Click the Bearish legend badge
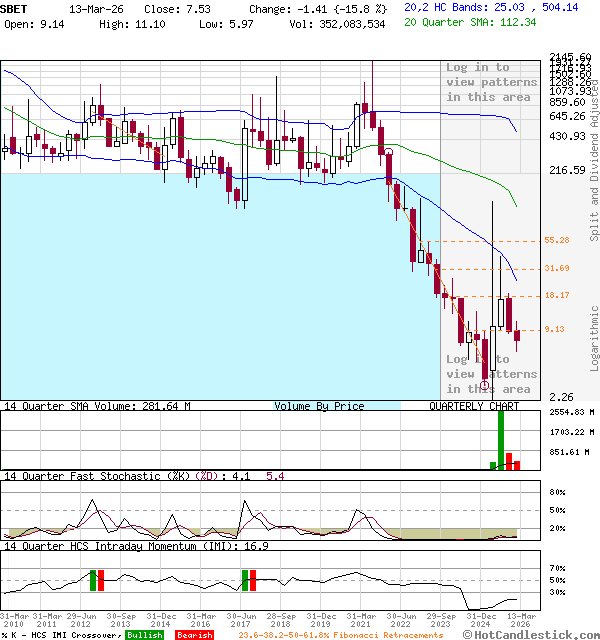The height and width of the screenshot is (640, 600). click(x=194, y=634)
